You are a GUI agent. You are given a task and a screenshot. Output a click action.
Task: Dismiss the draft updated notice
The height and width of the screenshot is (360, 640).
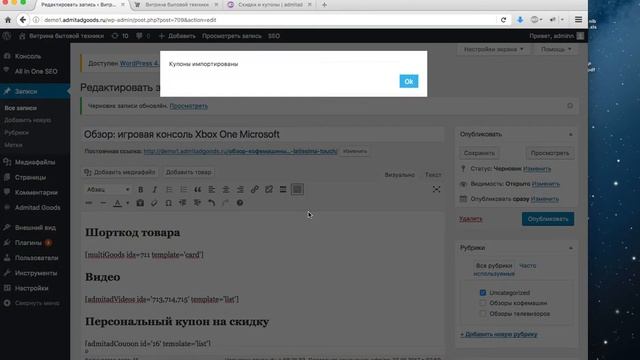570,106
